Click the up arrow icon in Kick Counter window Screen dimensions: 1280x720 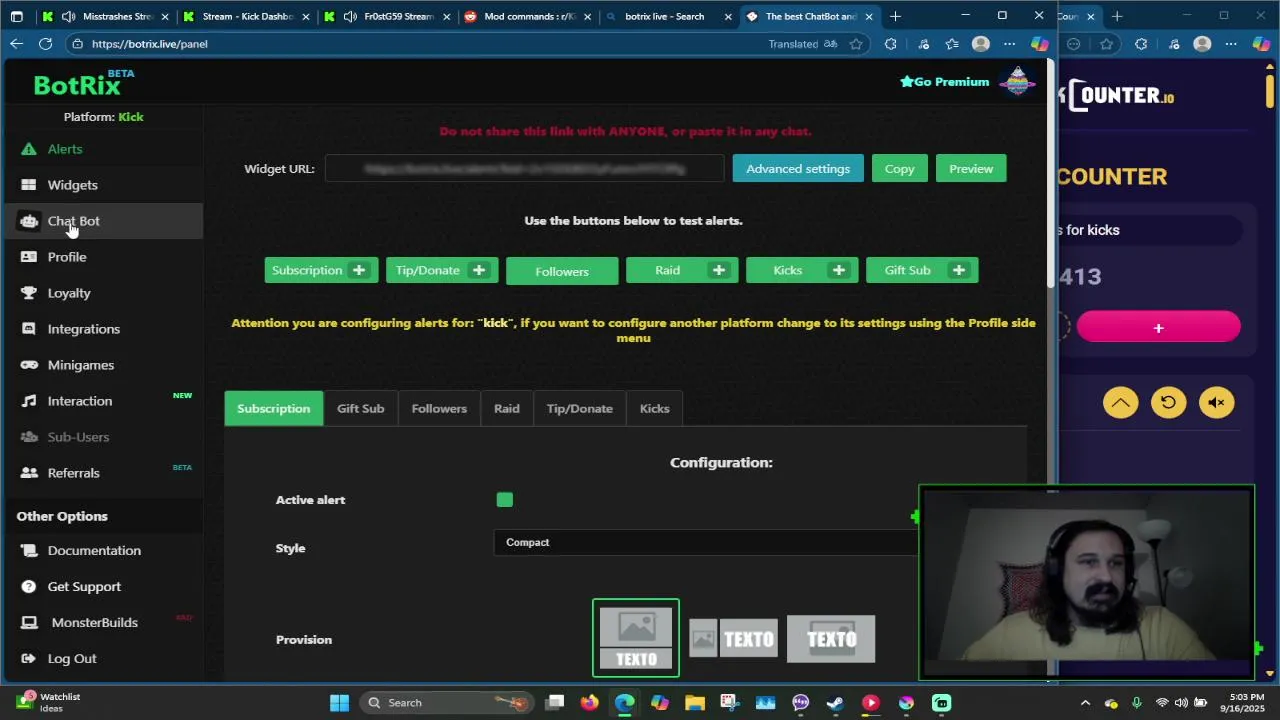pyautogui.click(x=1120, y=403)
